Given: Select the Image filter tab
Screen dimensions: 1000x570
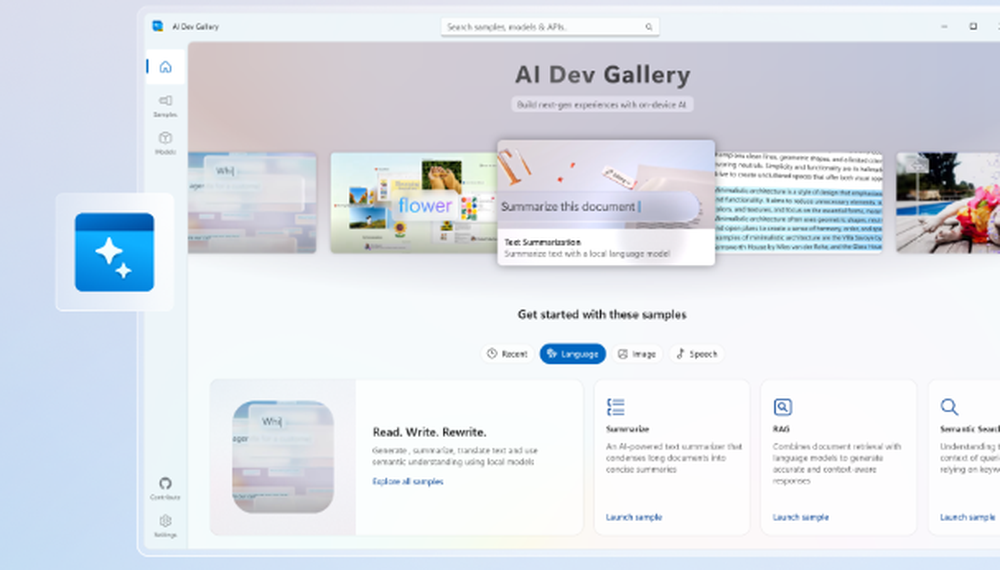Looking at the screenshot, I should tap(637, 354).
